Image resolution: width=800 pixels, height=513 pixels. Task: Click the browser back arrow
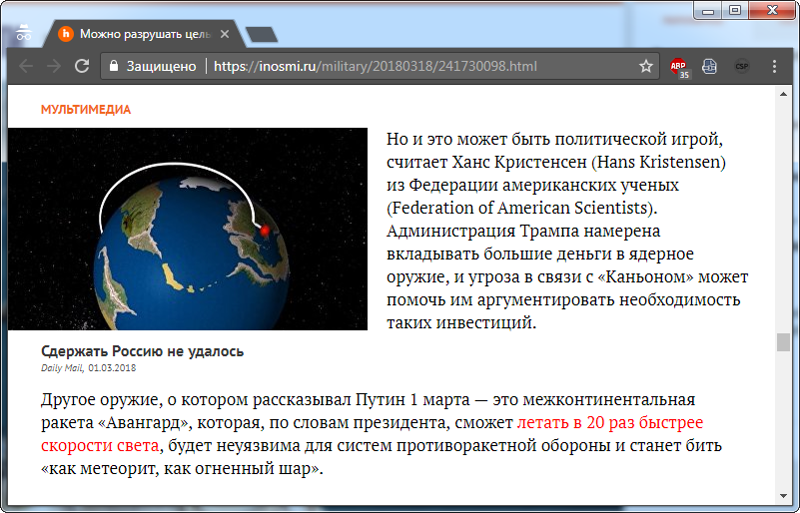pos(26,67)
